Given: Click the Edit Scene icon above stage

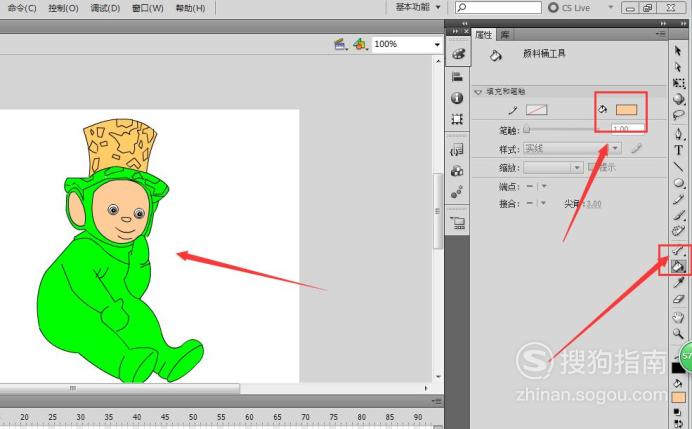Looking at the screenshot, I should pyautogui.click(x=340, y=44).
